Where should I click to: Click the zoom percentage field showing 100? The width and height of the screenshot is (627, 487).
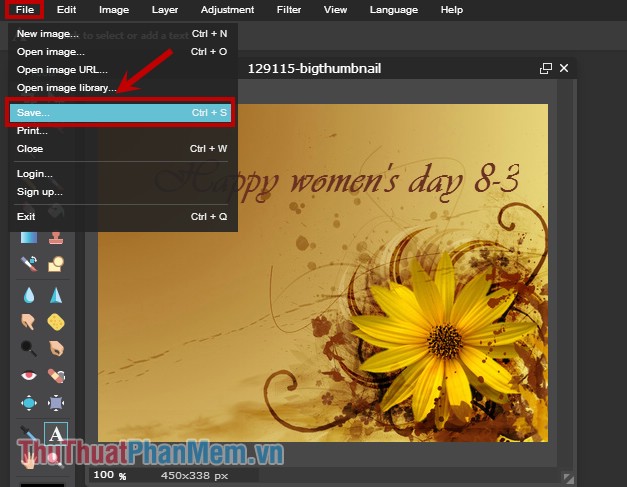pyautogui.click(x=105, y=476)
